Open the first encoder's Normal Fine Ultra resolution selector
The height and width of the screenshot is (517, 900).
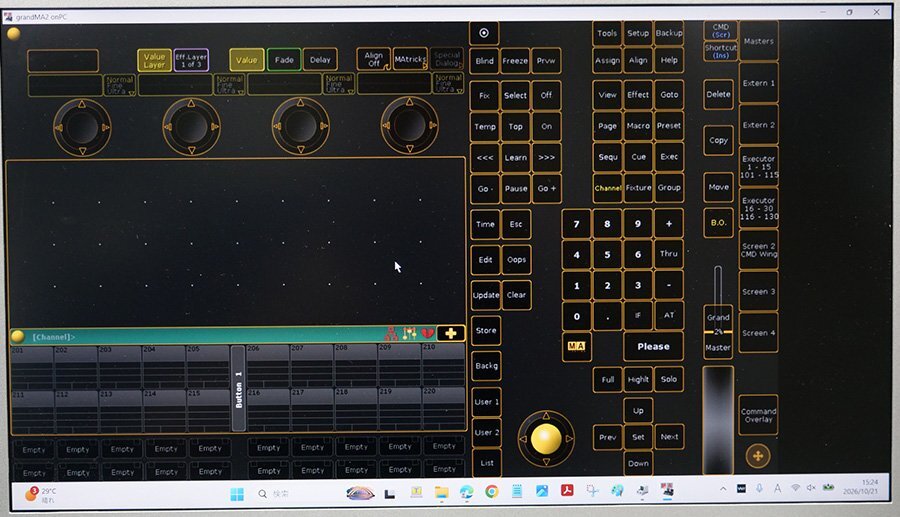pyautogui.click(x=119, y=85)
